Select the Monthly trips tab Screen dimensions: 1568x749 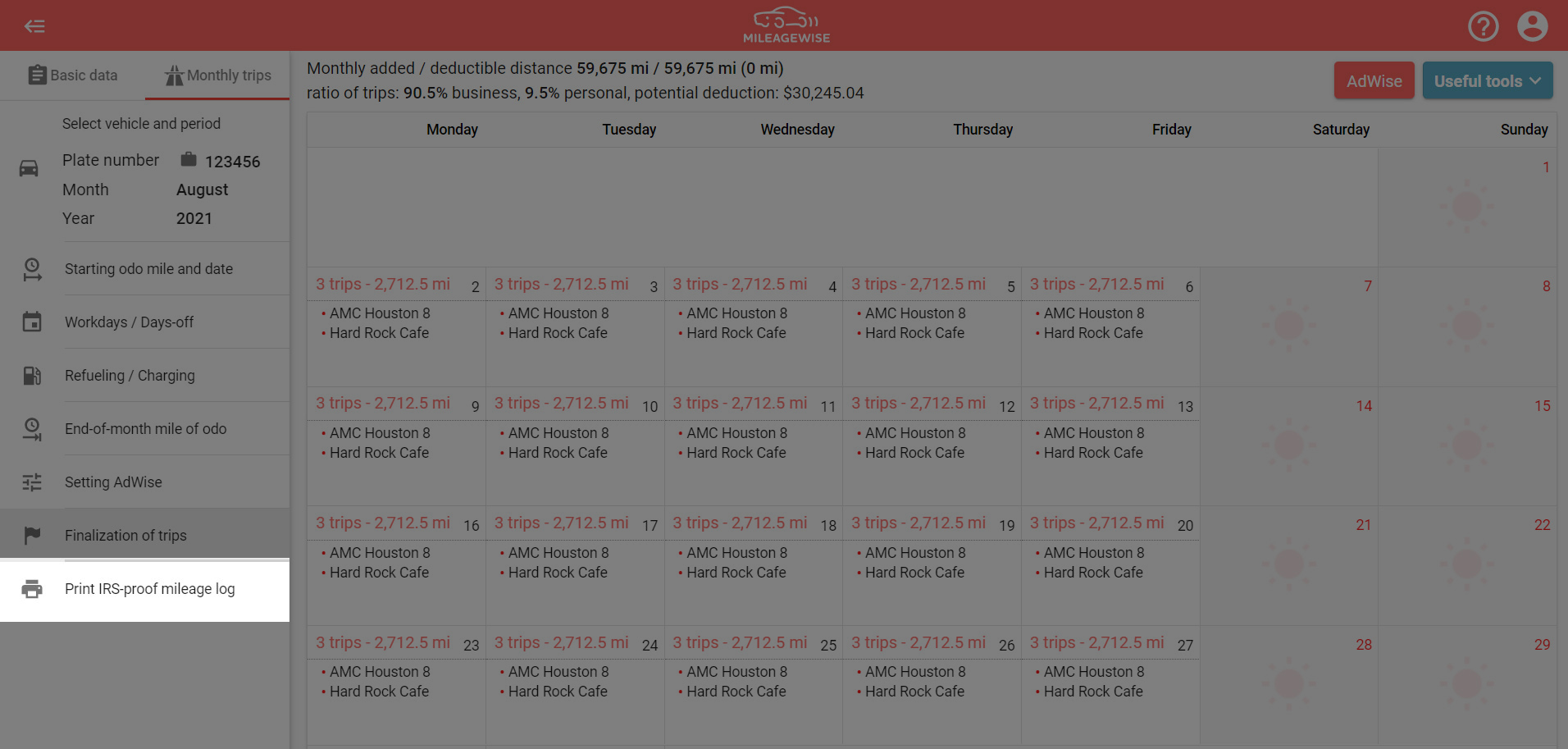[x=217, y=75]
